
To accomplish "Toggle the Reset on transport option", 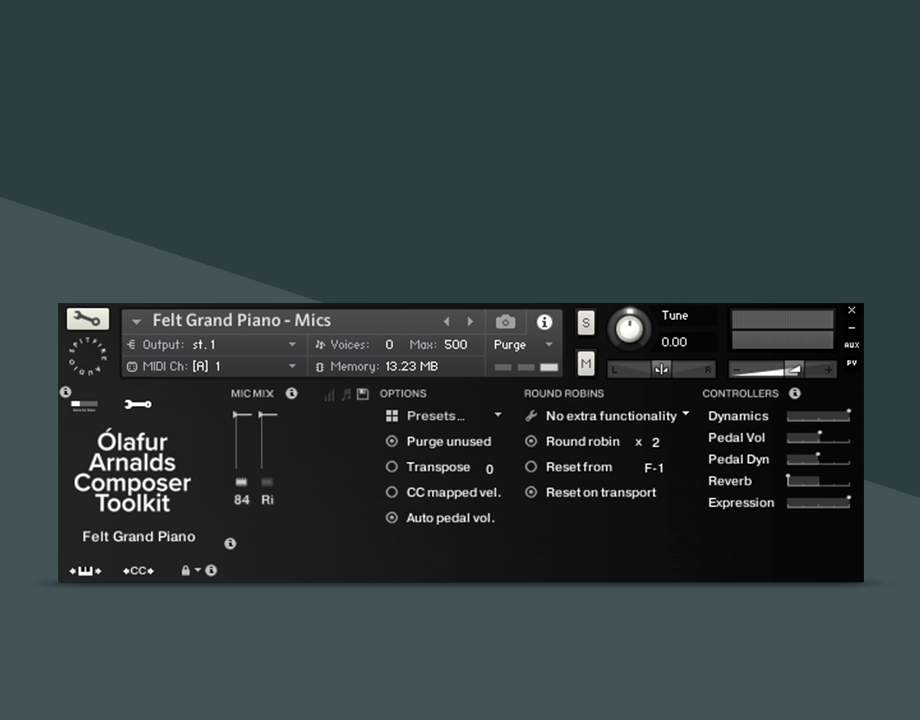I will pos(531,493).
